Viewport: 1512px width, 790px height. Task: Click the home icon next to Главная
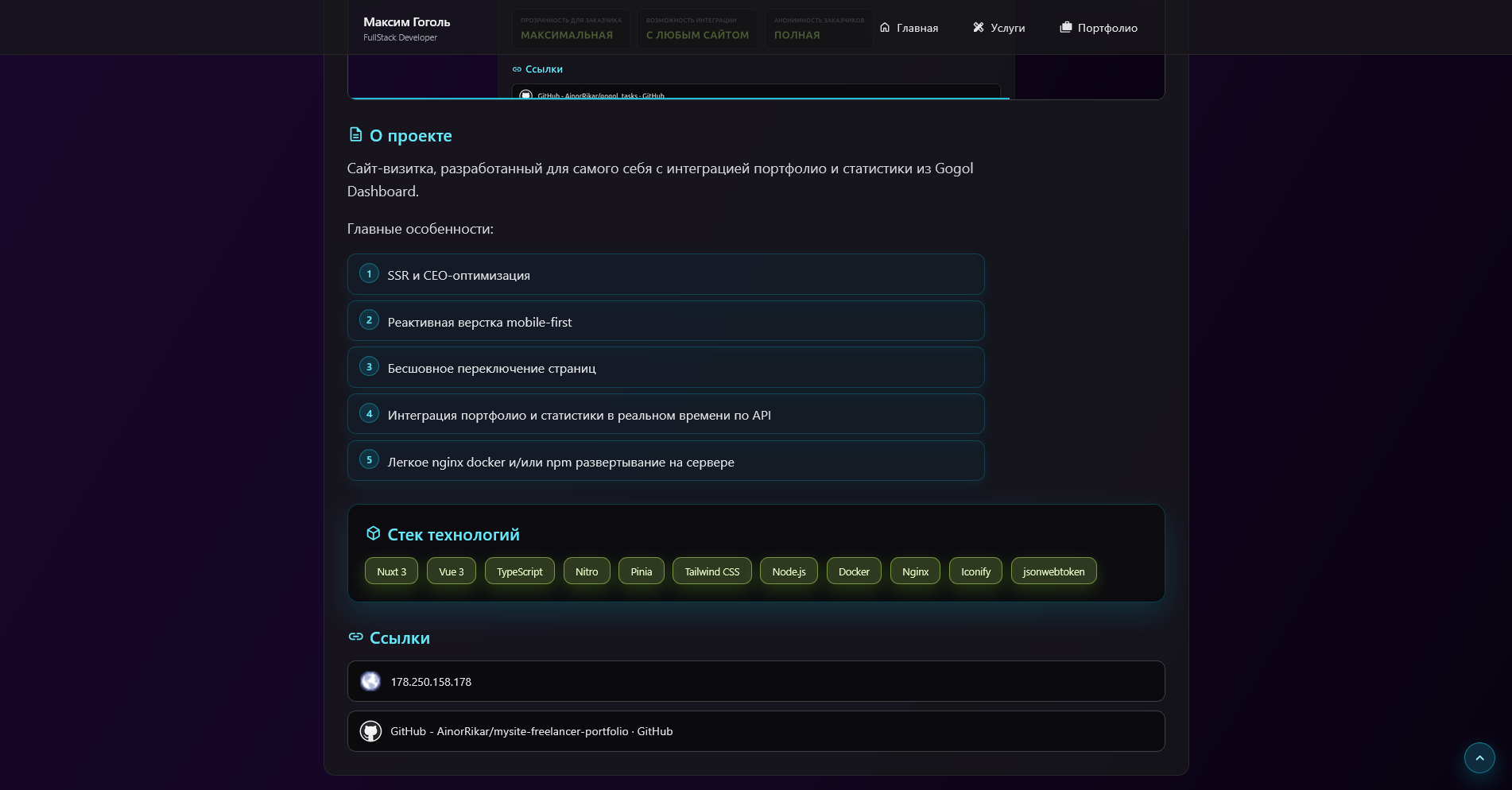(x=885, y=28)
